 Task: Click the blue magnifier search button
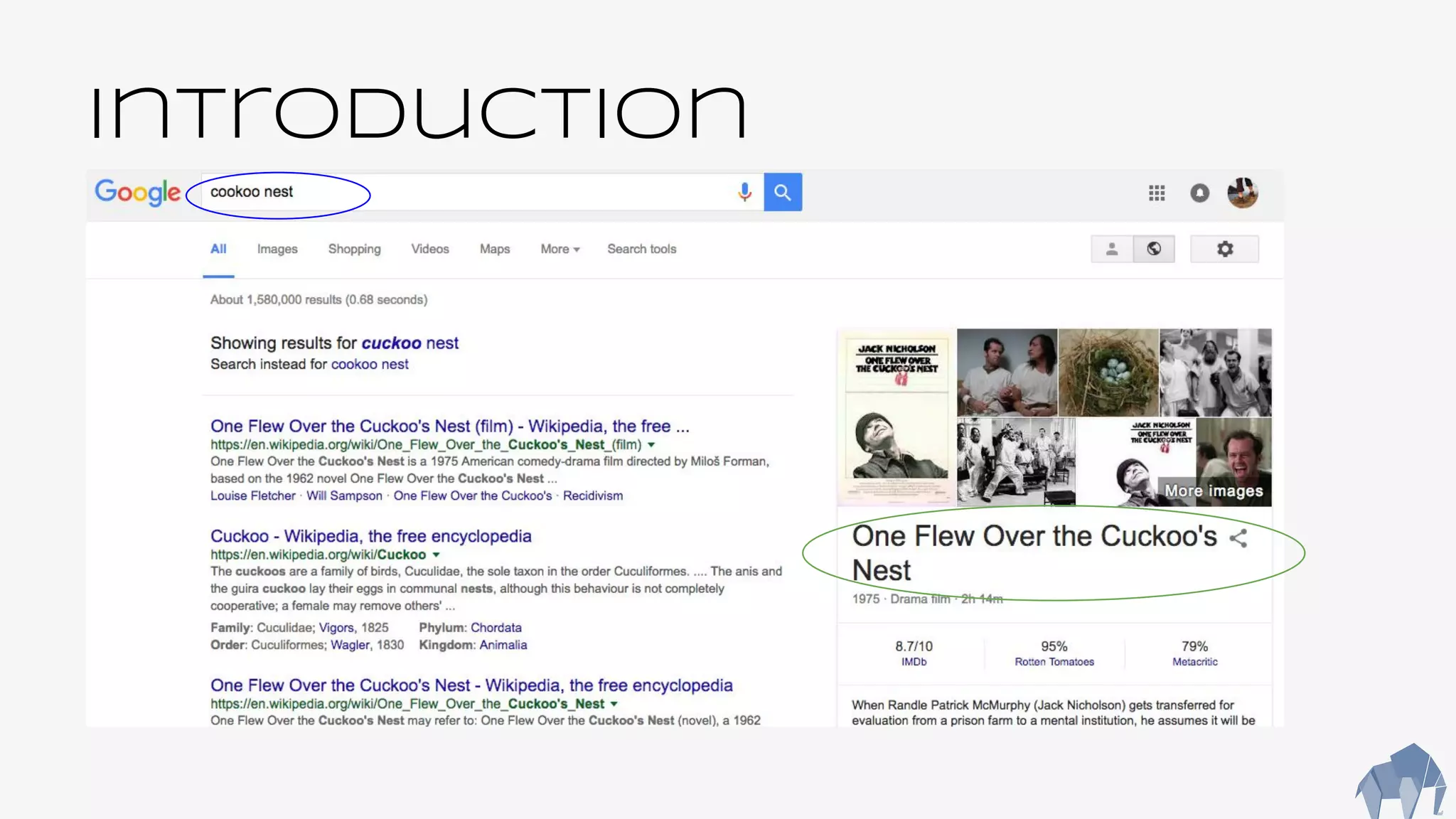click(x=783, y=192)
